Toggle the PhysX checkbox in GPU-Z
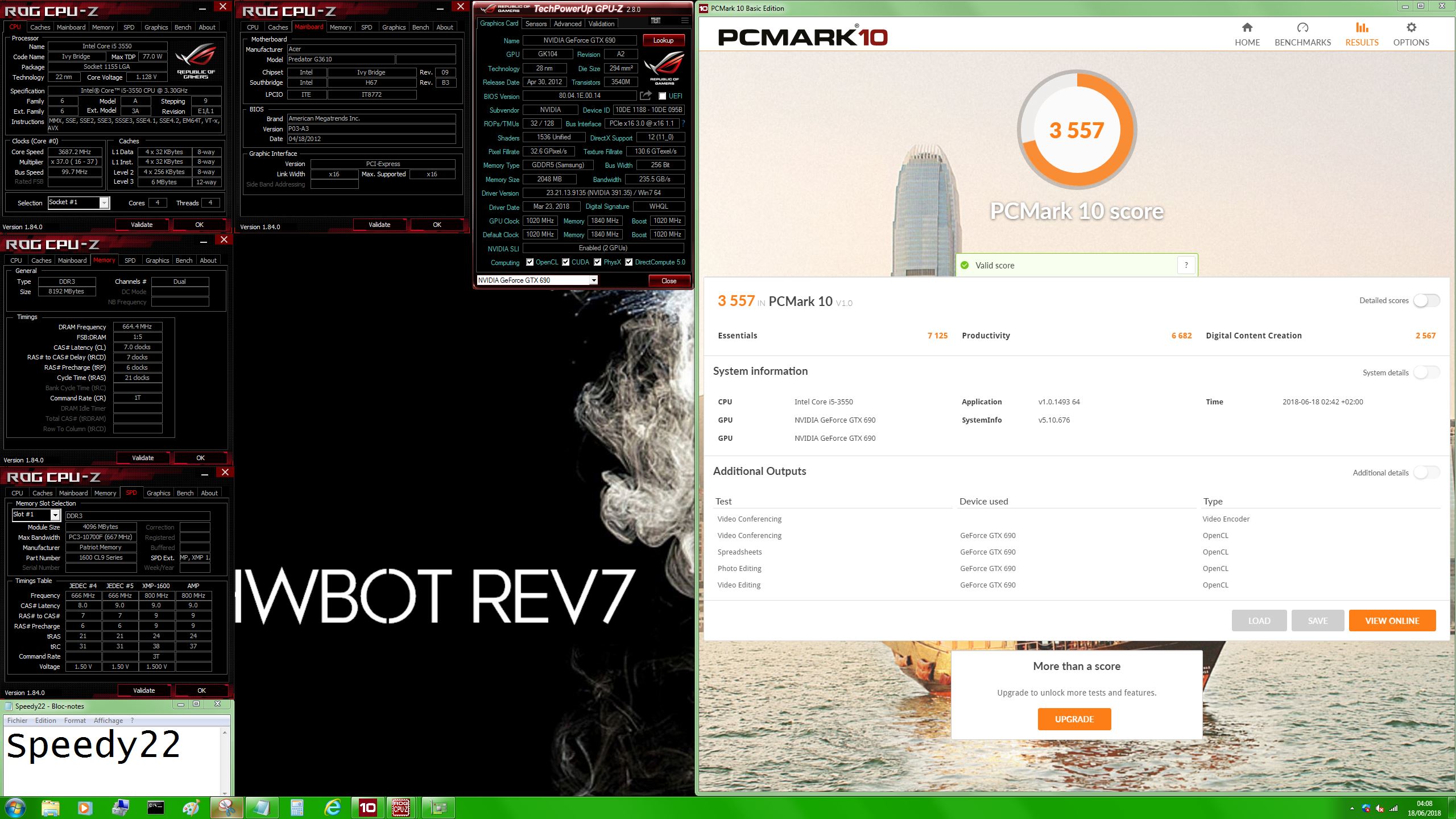This screenshot has width=1456, height=819. 598,262
